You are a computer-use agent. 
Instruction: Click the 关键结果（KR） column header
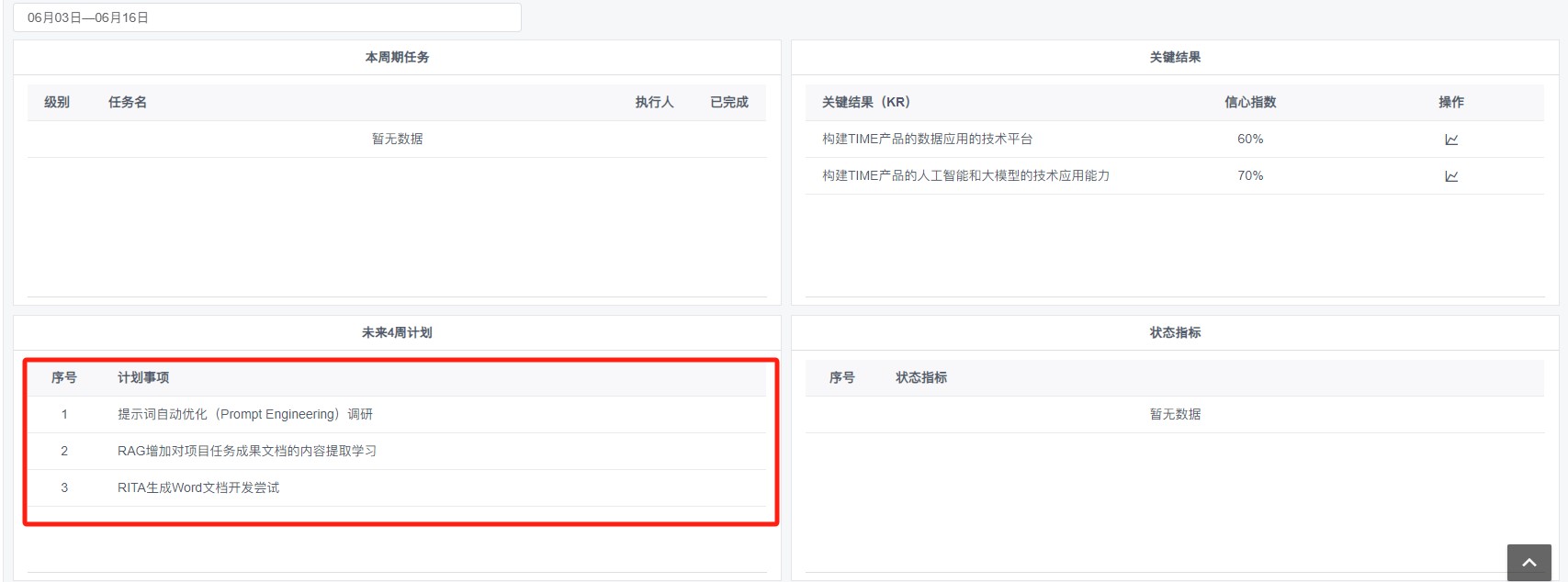coord(866,102)
